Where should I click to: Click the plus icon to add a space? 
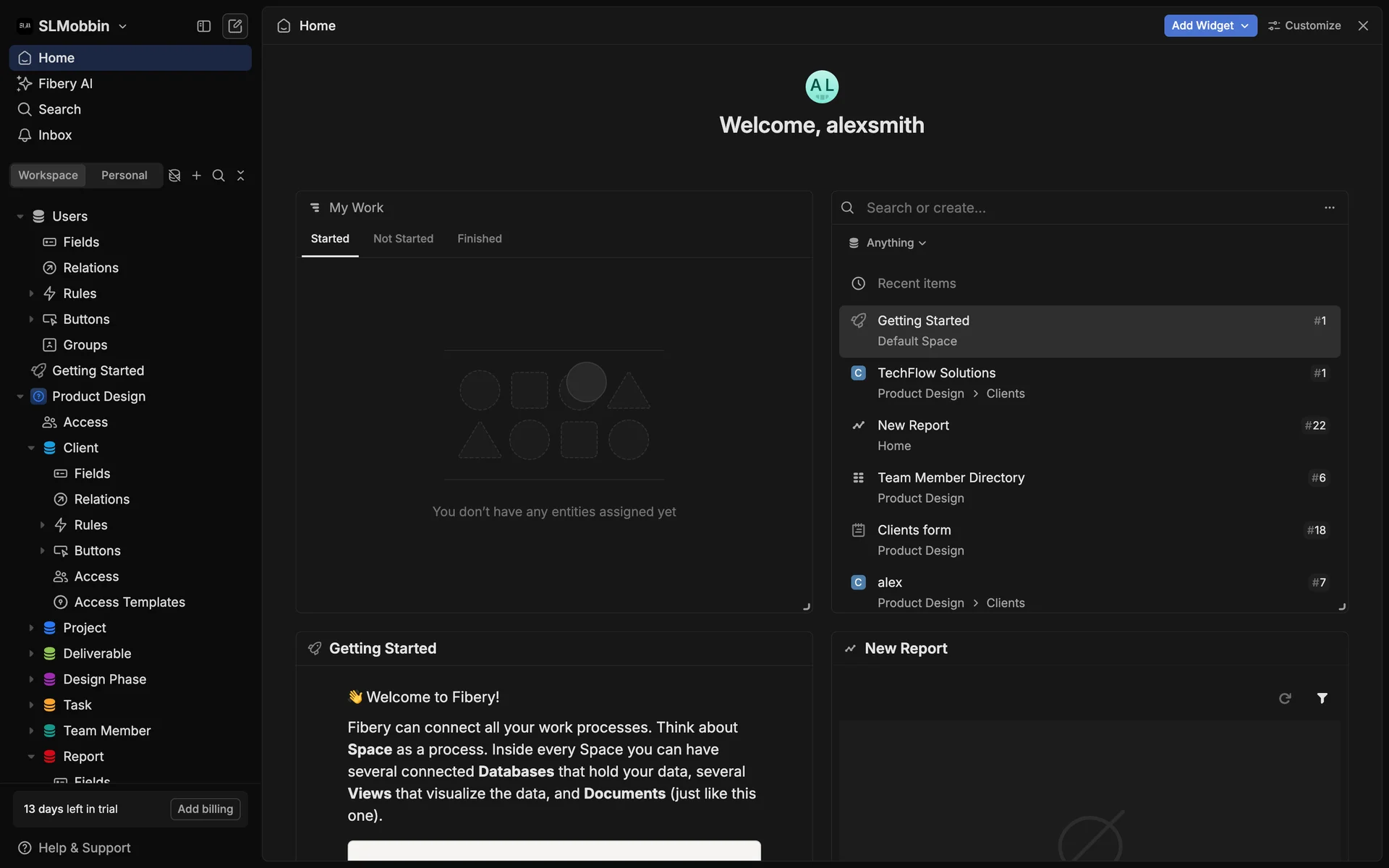pyautogui.click(x=196, y=176)
